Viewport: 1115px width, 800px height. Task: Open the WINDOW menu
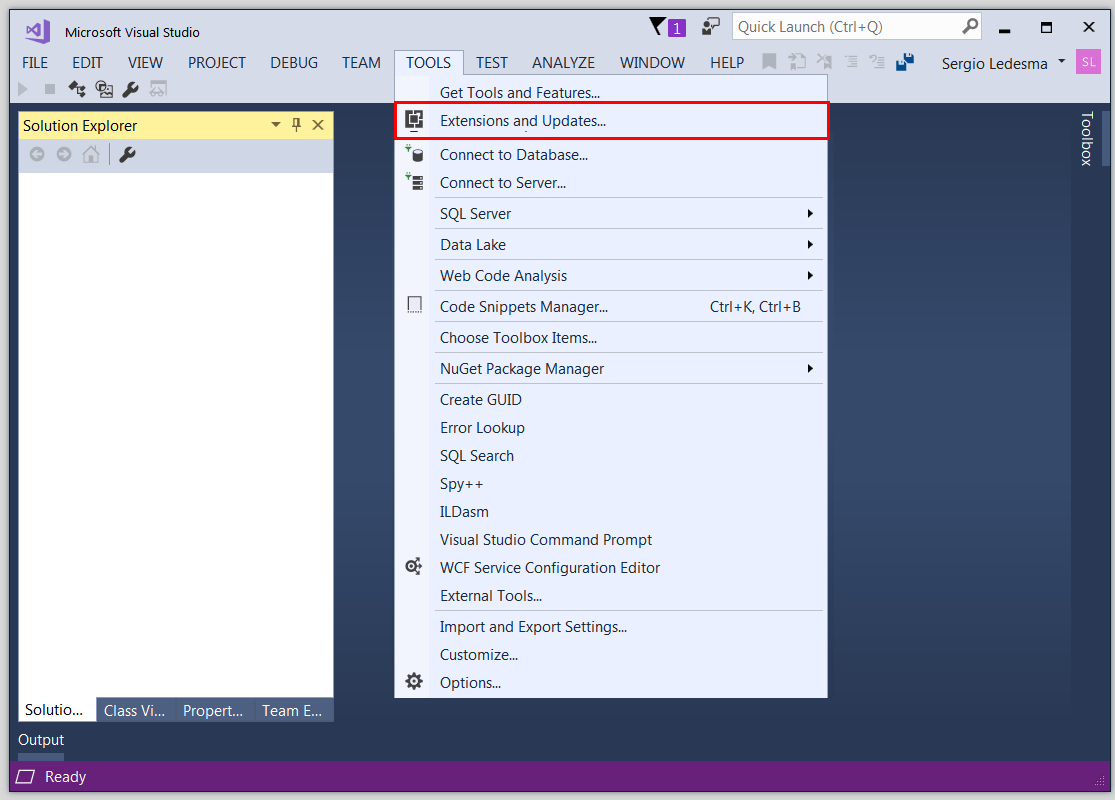click(x=652, y=63)
